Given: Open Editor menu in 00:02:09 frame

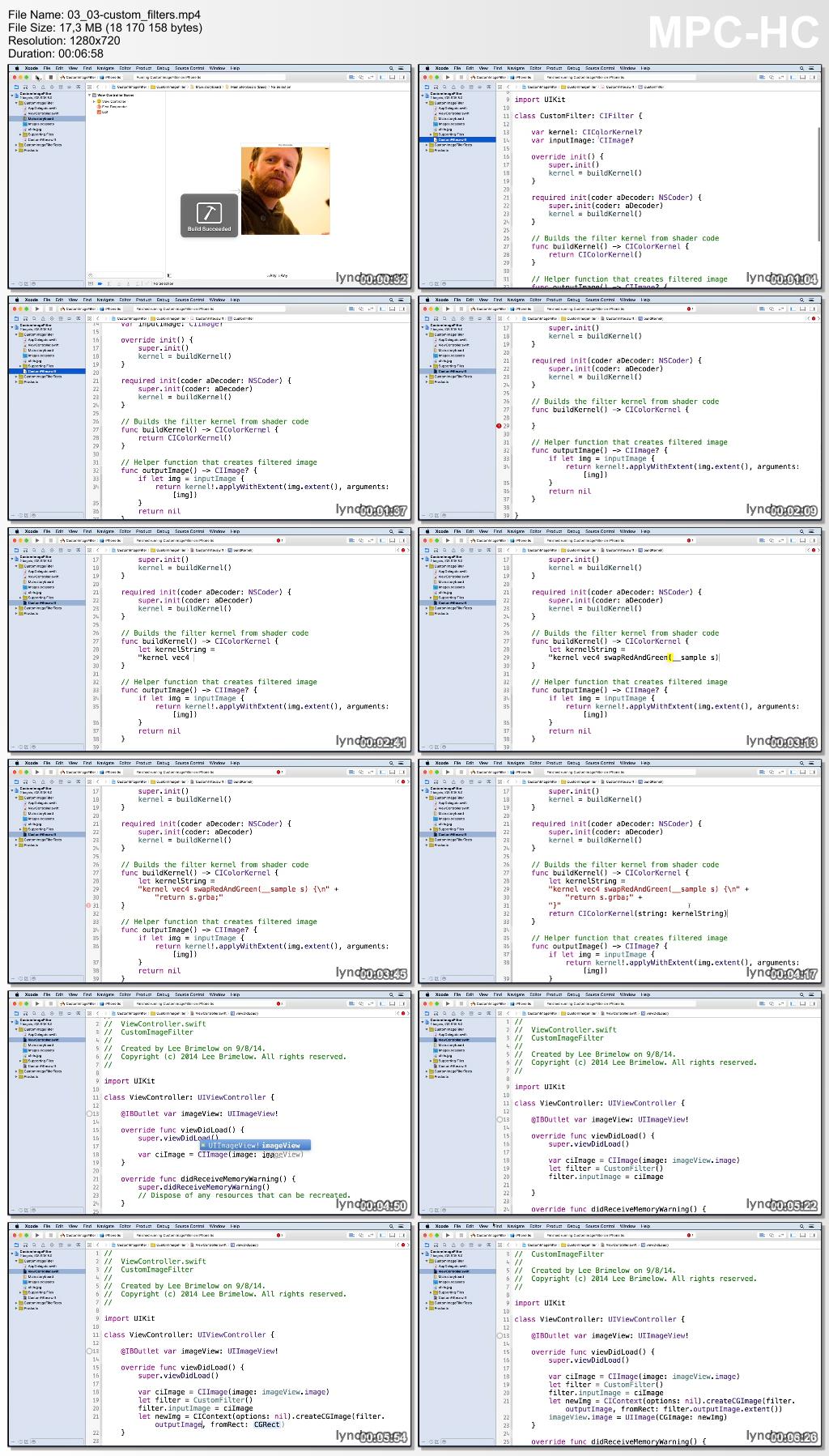Looking at the screenshot, I should (x=535, y=299).
